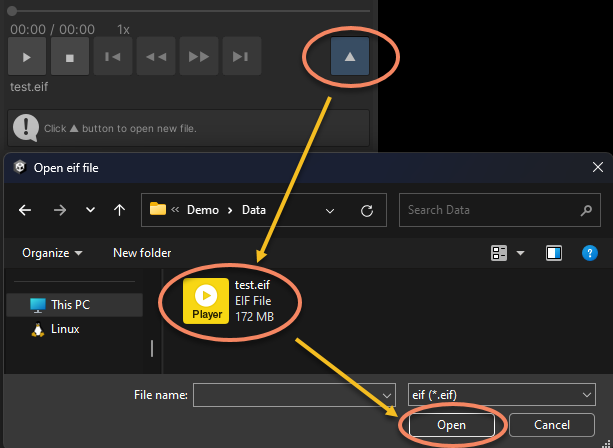Skip to the beginning of the track
This screenshot has height=448, width=613.
(113, 57)
